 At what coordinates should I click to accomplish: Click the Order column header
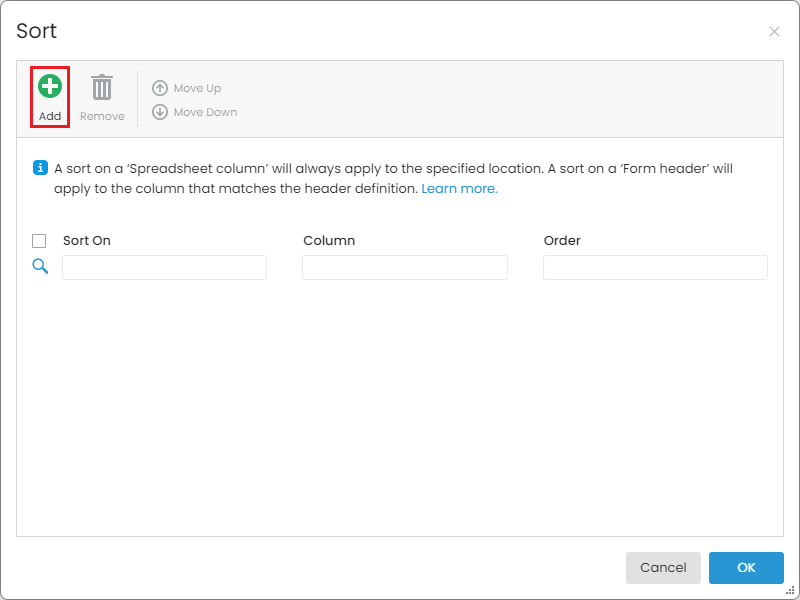tap(562, 241)
